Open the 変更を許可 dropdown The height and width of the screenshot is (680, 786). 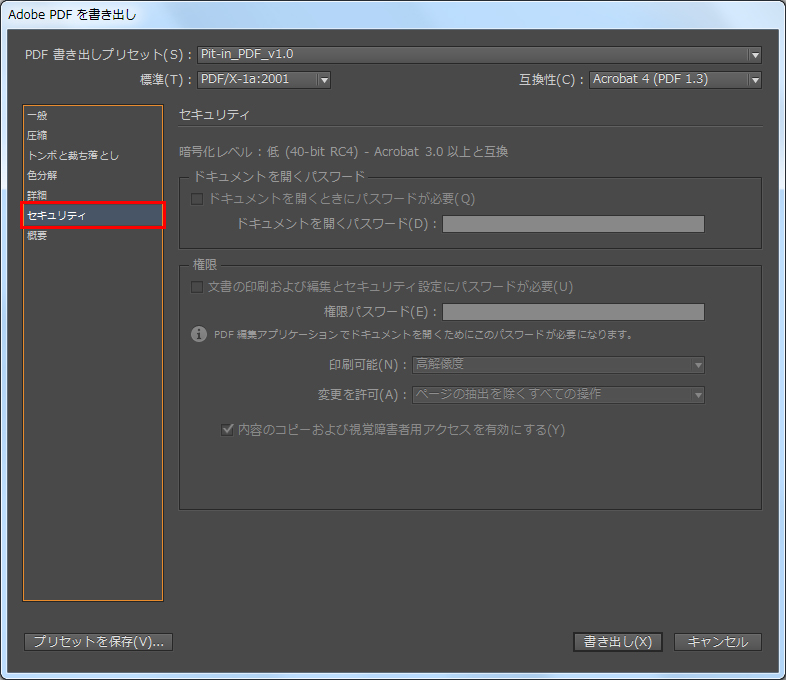[x=559, y=394]
